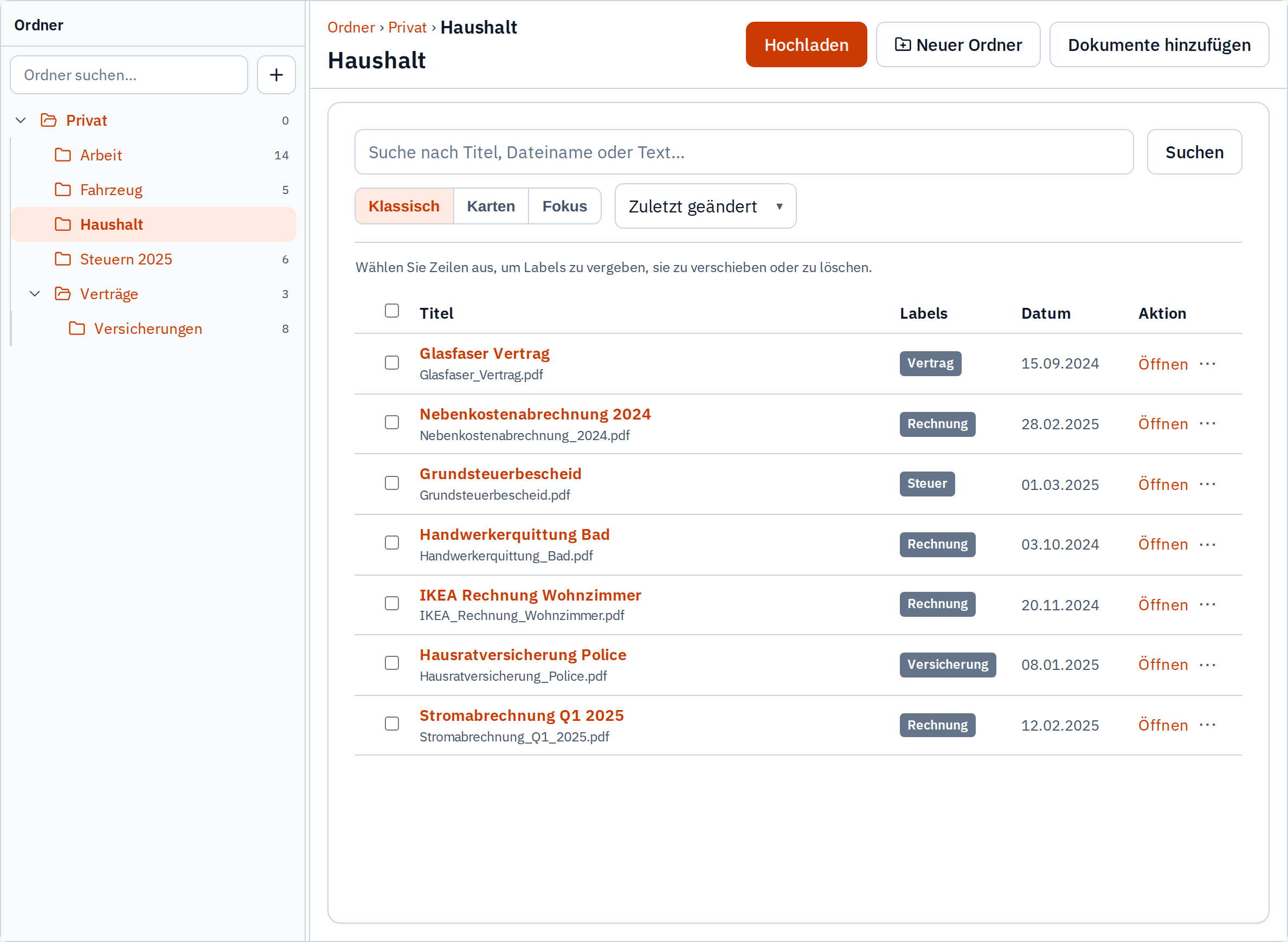This screenshot has width=1288, height=942.
Task: Create folder with Neuer Ordner button
Action: 958,44
